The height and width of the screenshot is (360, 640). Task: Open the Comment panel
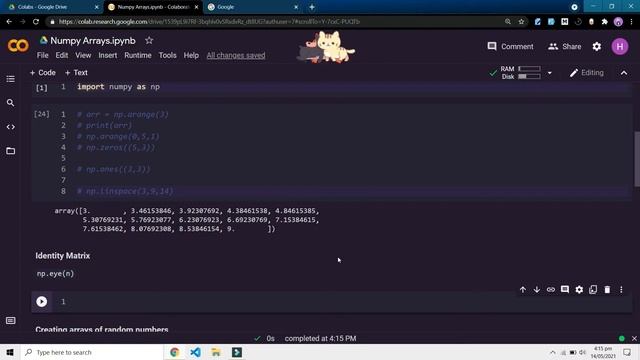(x=510, y=47)
